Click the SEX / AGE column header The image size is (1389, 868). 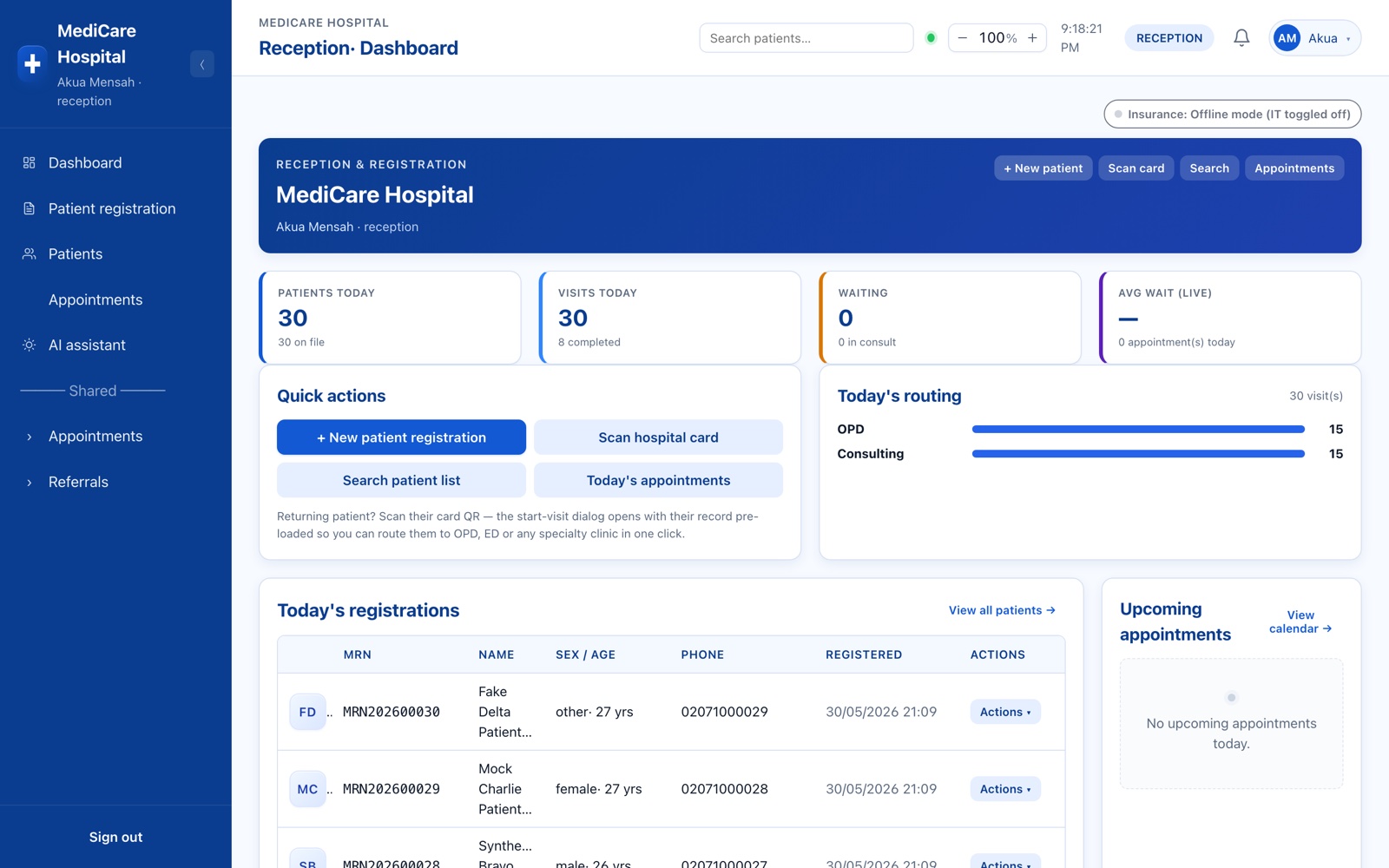click(585, 654)
